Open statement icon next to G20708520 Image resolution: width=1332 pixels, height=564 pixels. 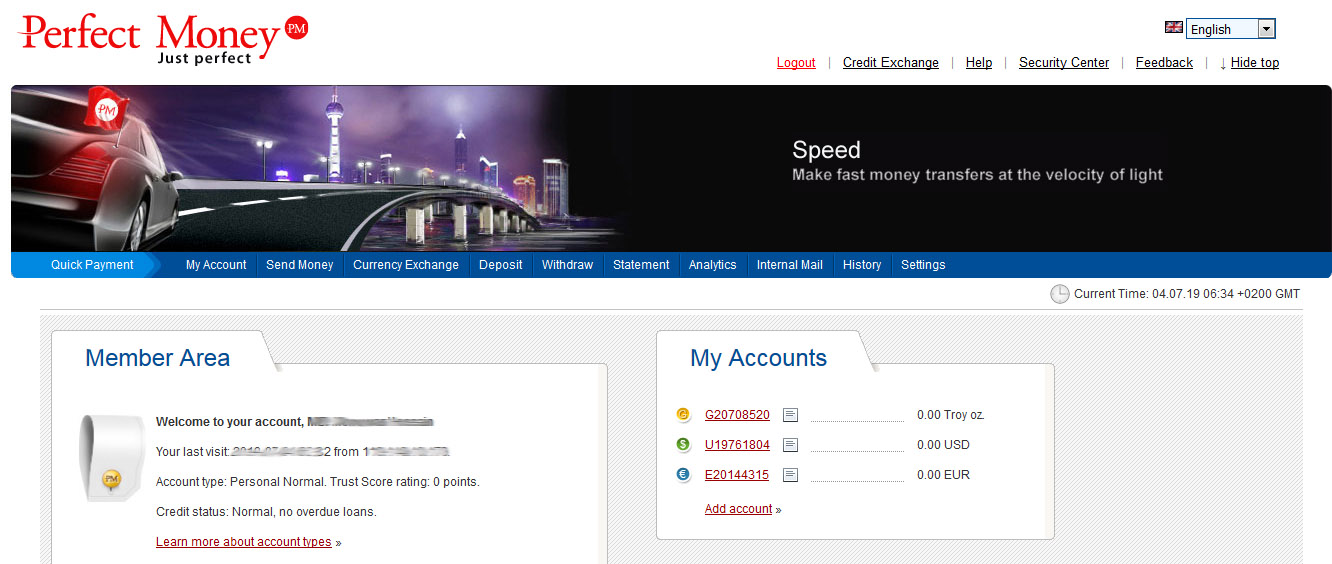point(790,415)
